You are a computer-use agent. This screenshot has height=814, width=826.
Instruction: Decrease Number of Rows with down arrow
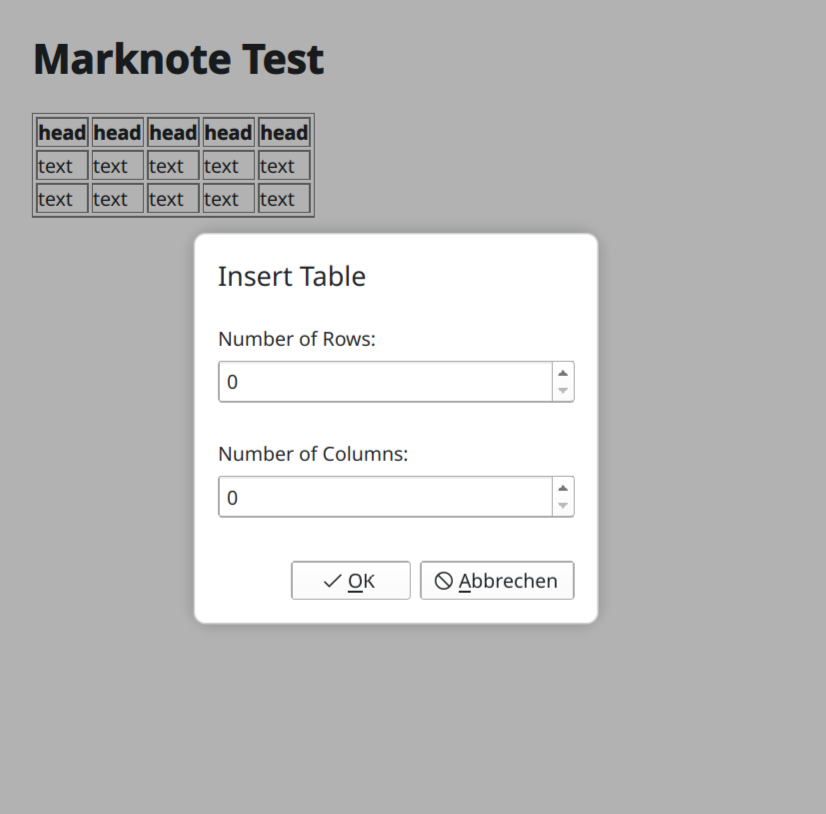(x=563, y=391)
